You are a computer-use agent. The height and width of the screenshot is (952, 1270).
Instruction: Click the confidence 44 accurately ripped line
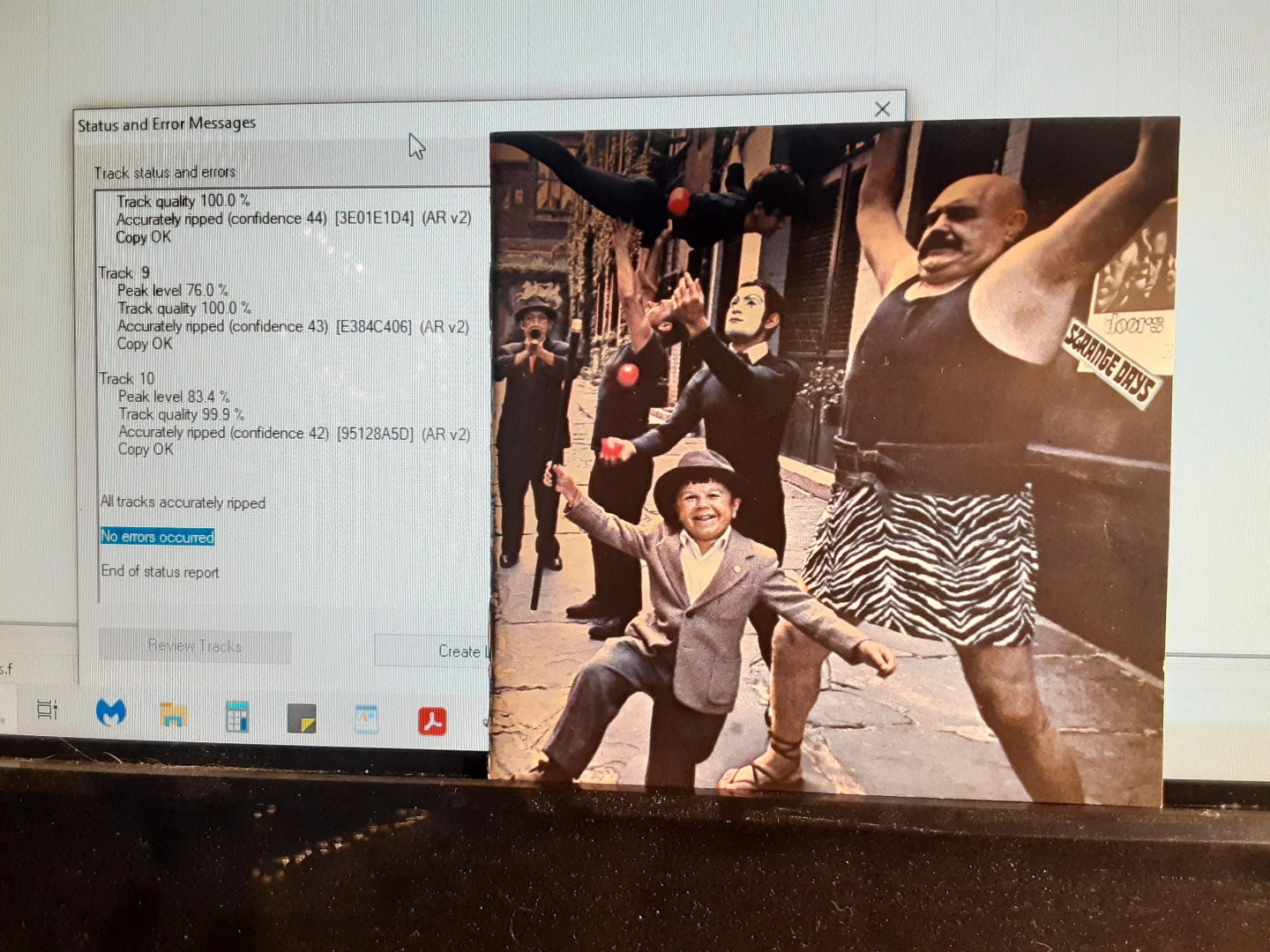[x=294, y=218]
